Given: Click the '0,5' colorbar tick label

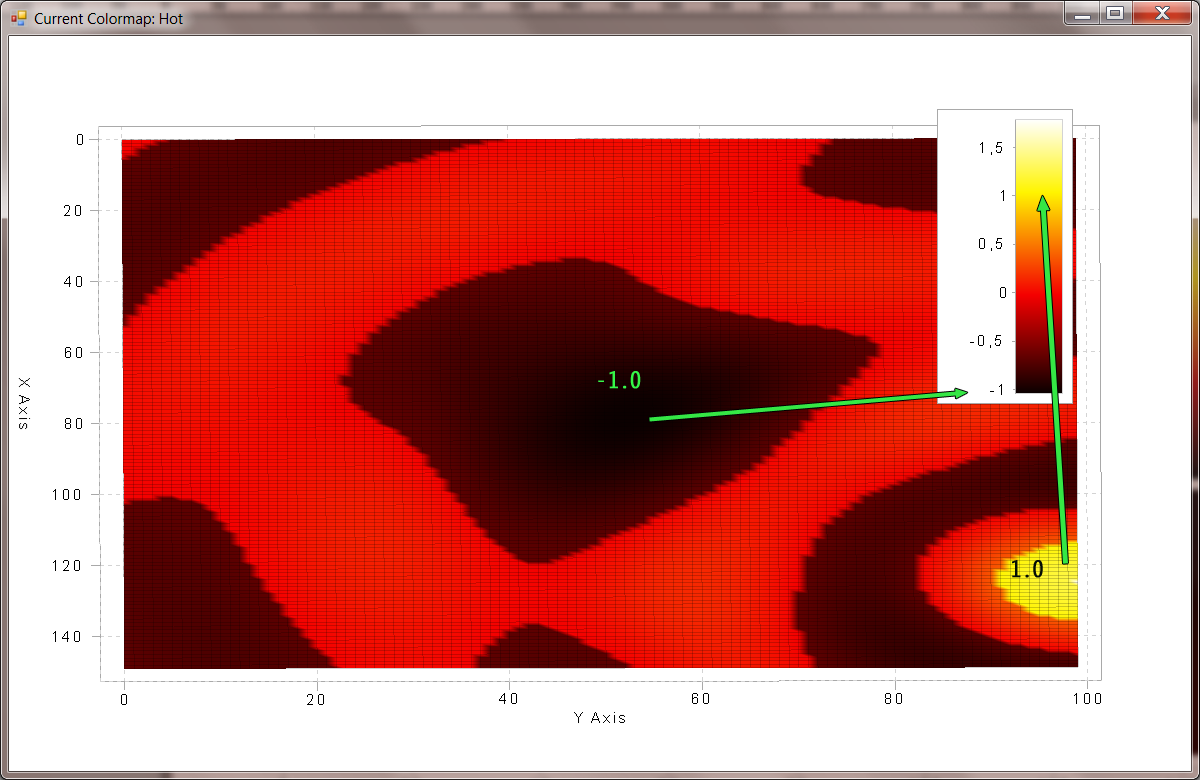Looking at the screenshot, I should [989, 245].
